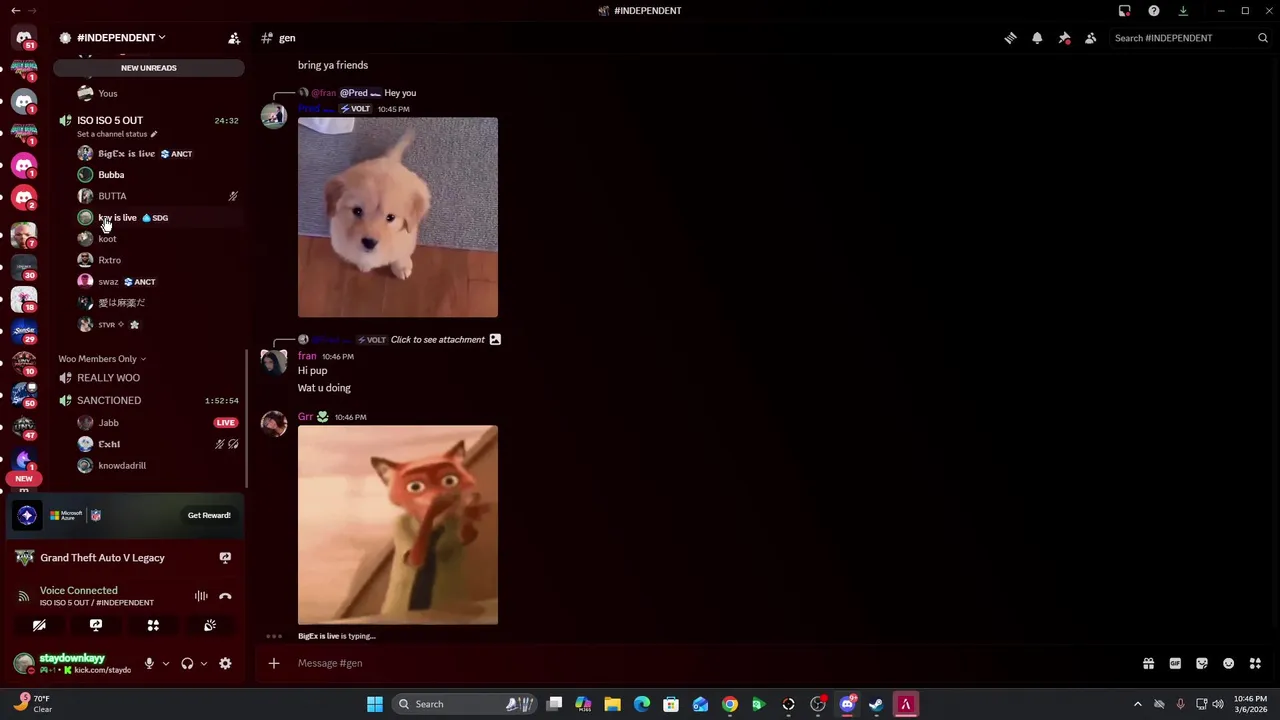Open File Explorer from the taskbar
This screenshot has height=720, width=1280.
(x=612, y=704)
